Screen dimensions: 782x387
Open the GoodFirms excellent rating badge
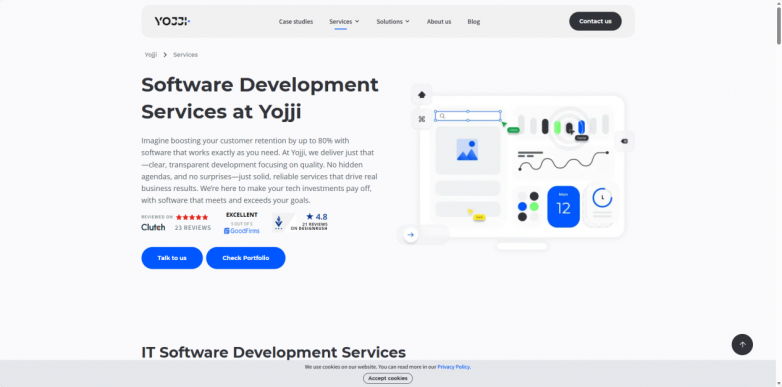[242, 223]
